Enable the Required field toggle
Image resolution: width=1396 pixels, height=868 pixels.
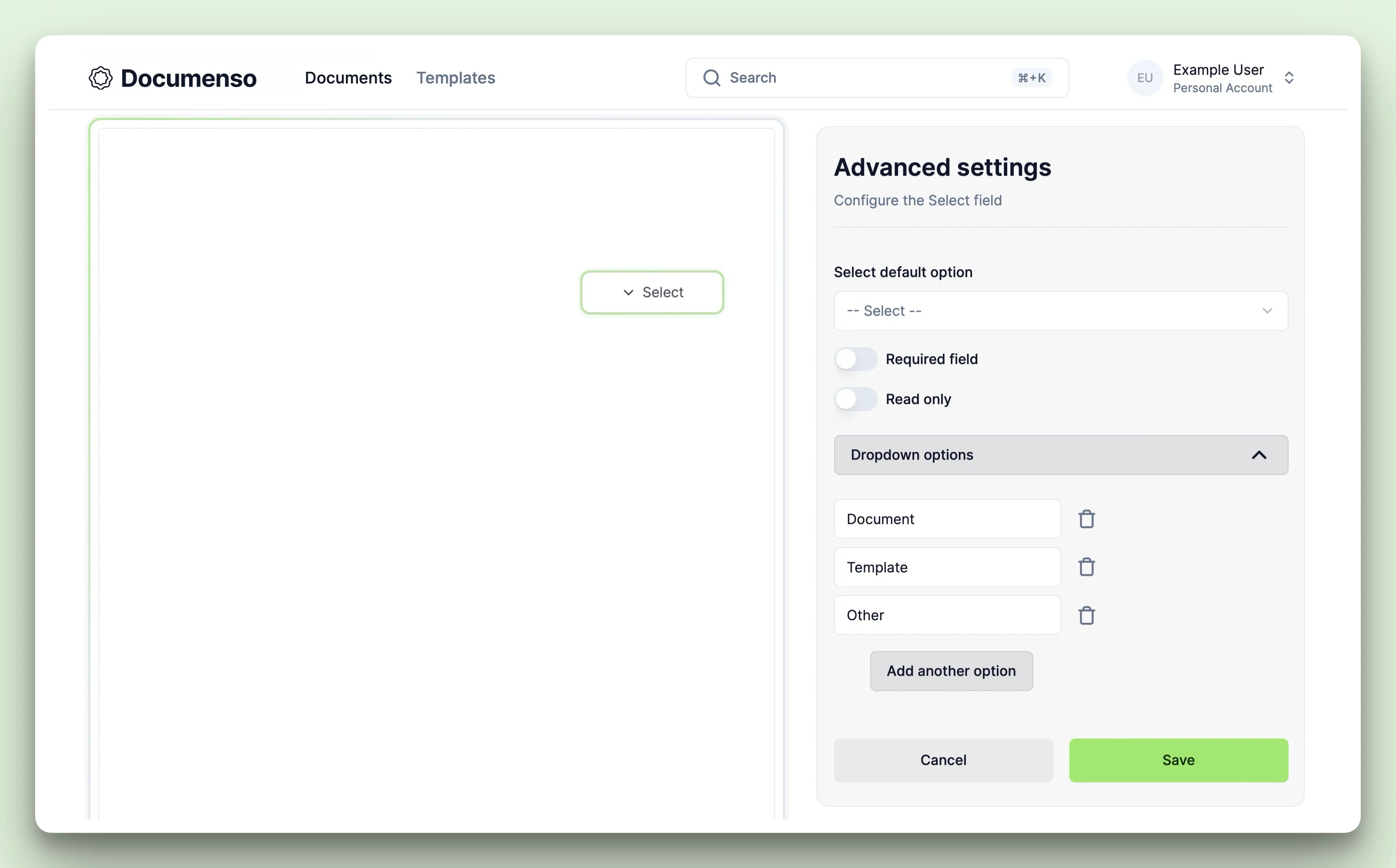[x=855, y=359]
